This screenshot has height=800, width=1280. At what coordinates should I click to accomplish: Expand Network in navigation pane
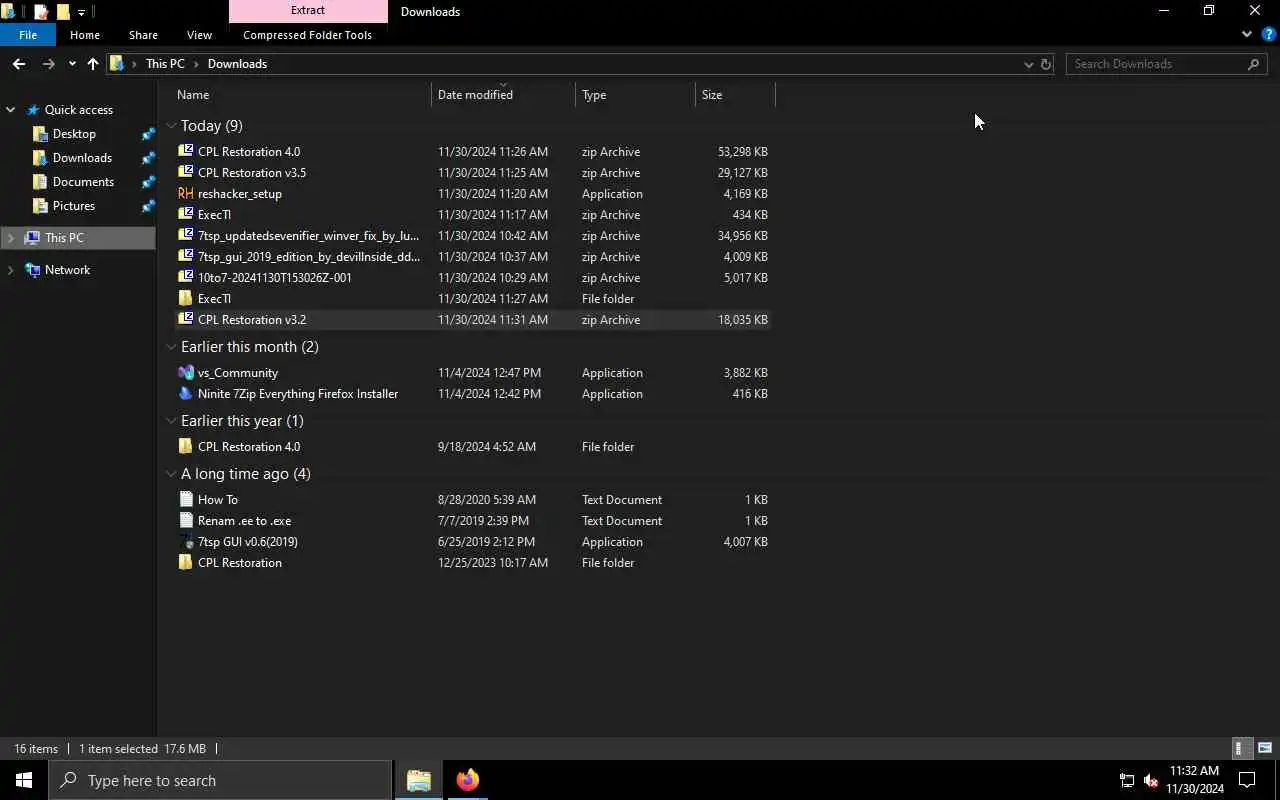pos(11,270)
